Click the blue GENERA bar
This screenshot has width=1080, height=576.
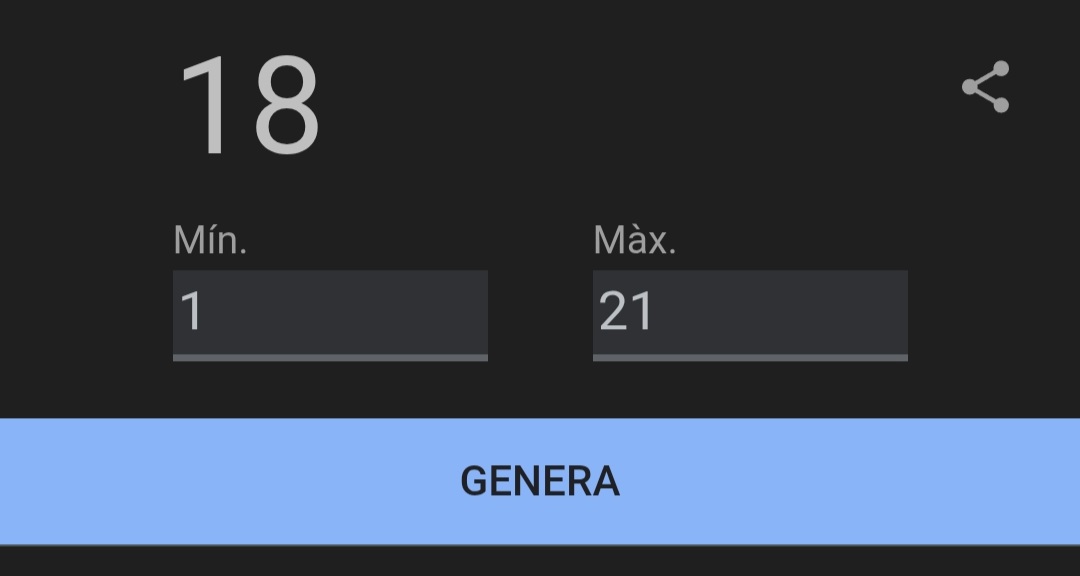point(540,481)
